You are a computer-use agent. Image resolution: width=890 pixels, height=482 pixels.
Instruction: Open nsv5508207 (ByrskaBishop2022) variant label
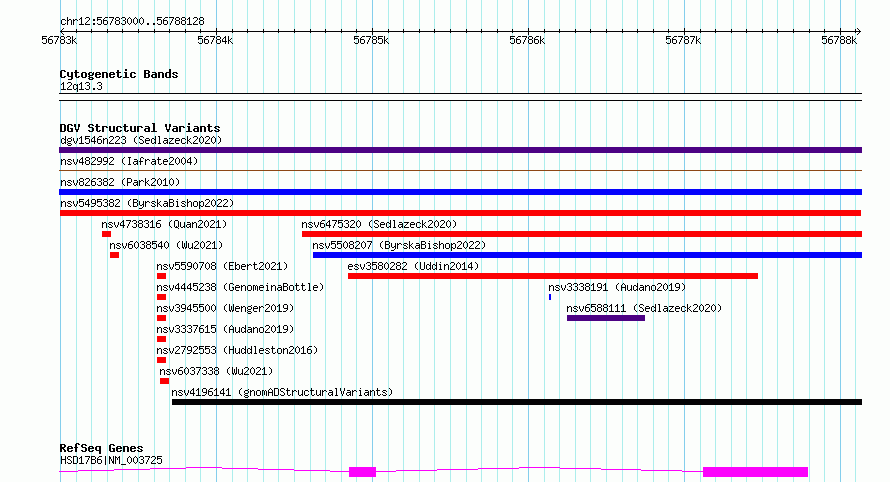(399, 245)
